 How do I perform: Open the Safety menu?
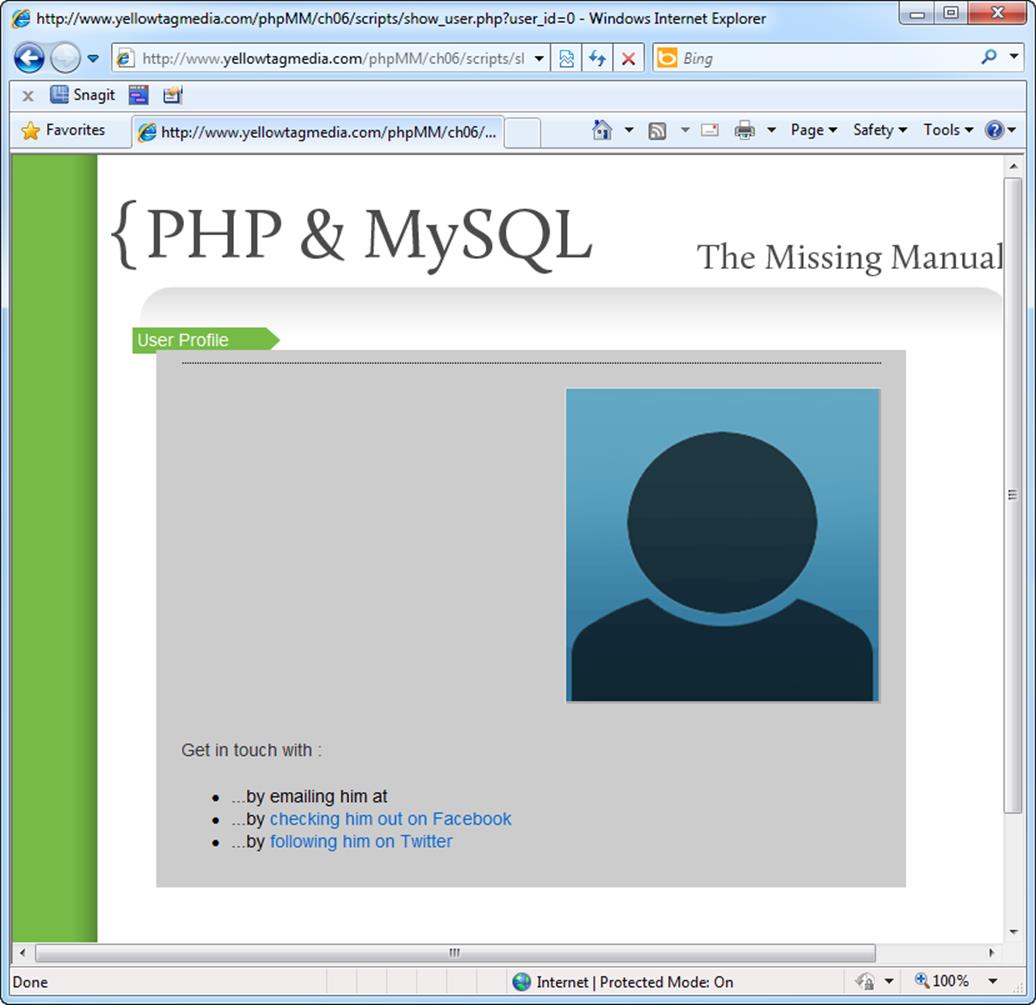[879, 130]
